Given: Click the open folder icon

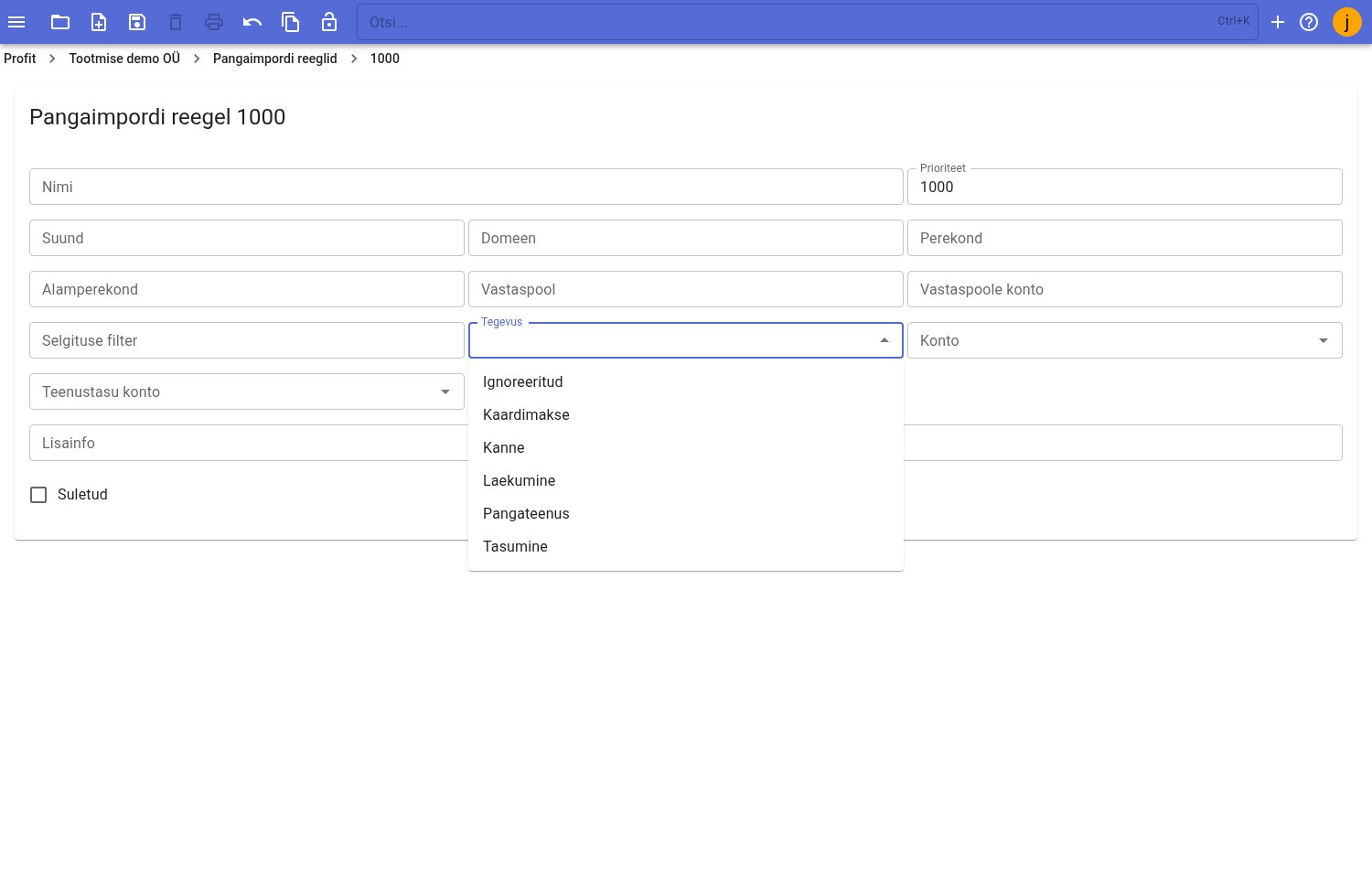Looking at the screenshot, I should tap(60, 22).
